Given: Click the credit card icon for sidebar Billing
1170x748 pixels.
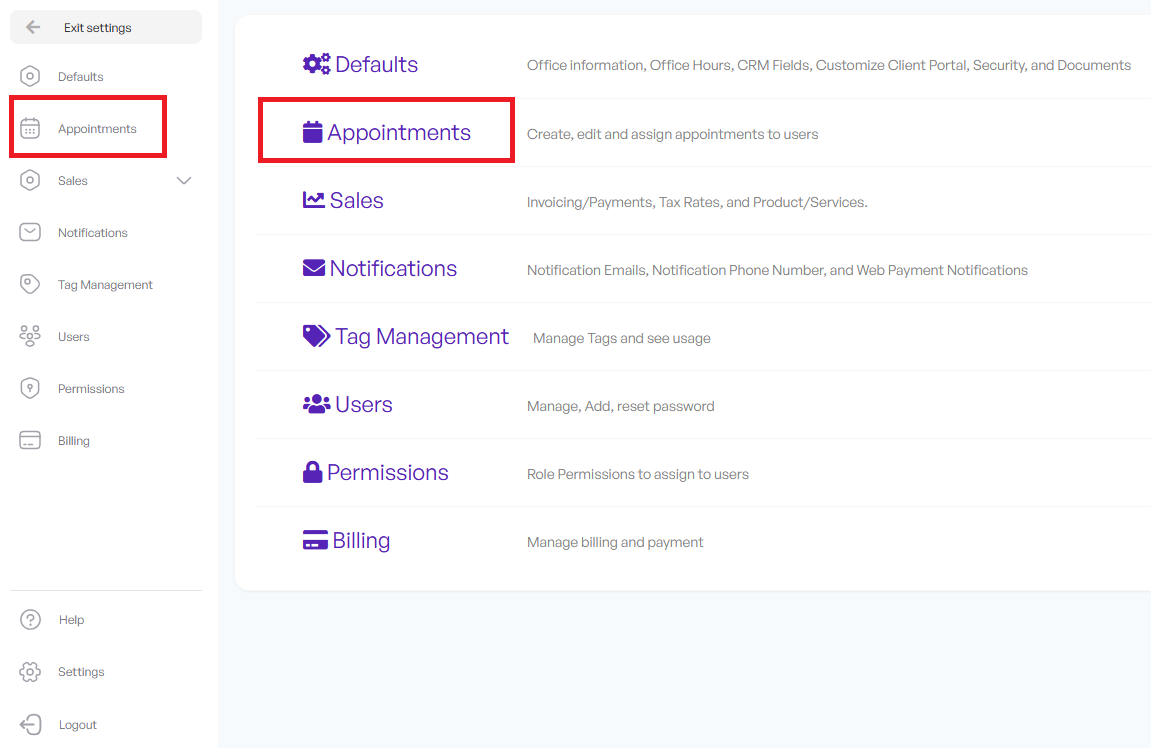Looking at the screenshot, I should pos(30,440).
